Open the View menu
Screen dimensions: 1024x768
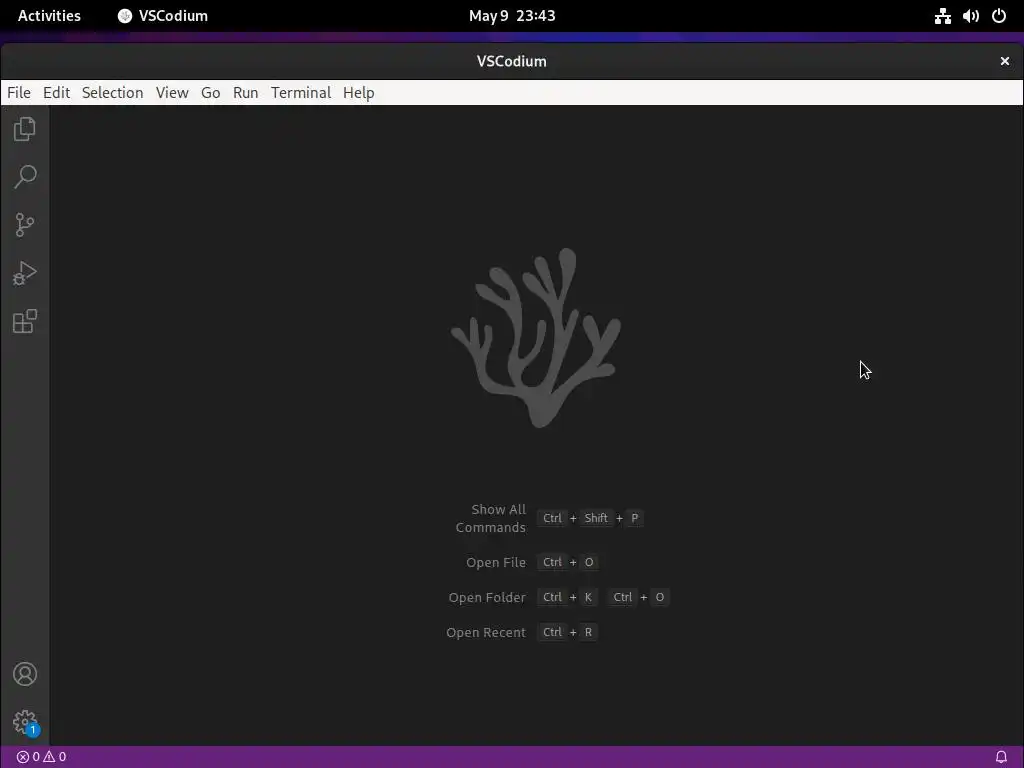pyautogui.click(x=172, y=93)
